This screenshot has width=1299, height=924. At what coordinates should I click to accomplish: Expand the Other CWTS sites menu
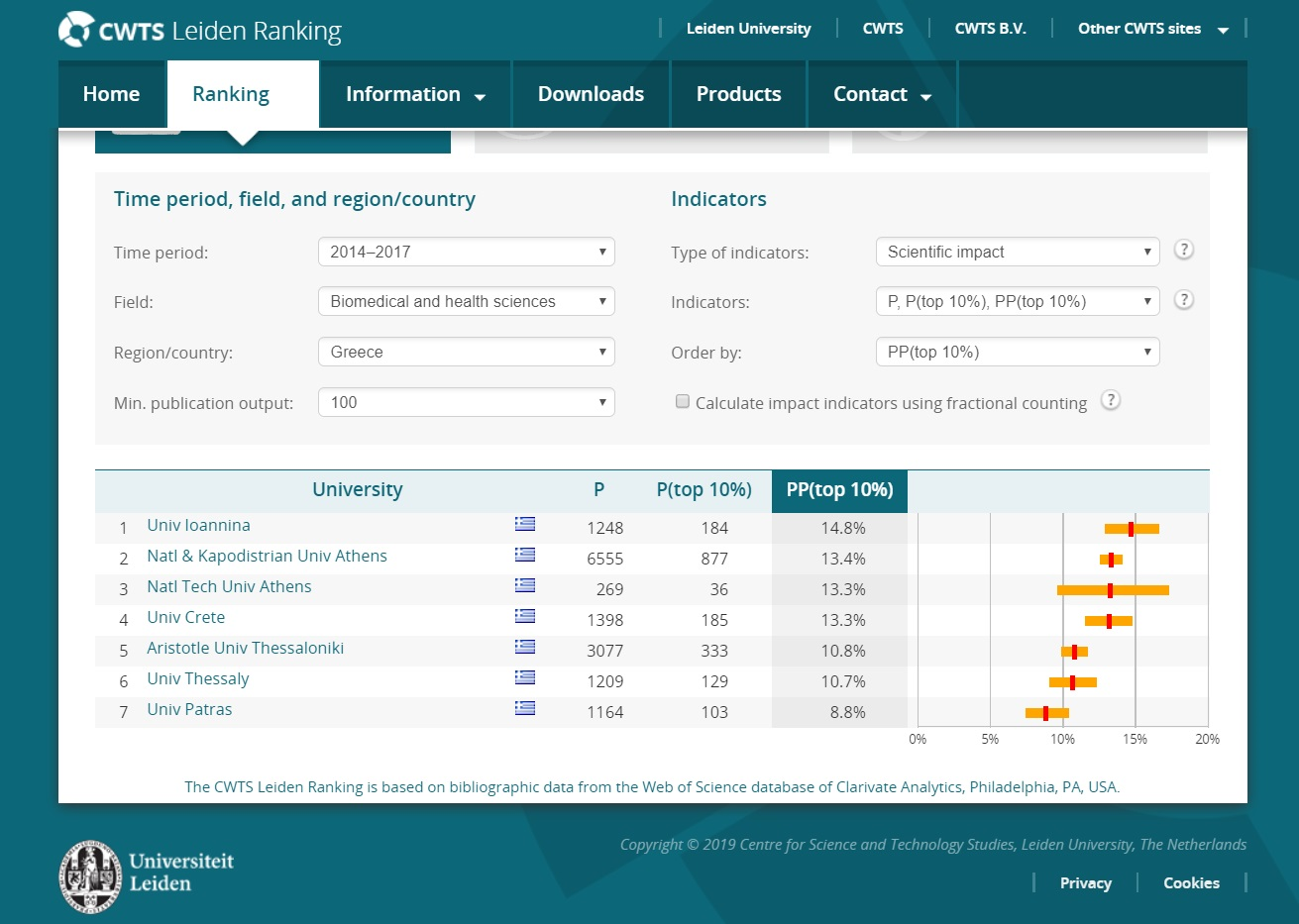tap(1152, 29)
